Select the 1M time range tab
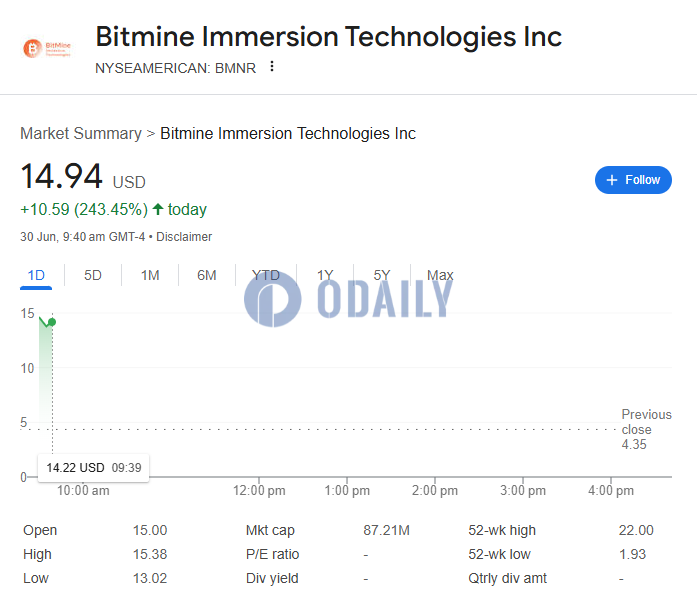 (x=150, y=275)
